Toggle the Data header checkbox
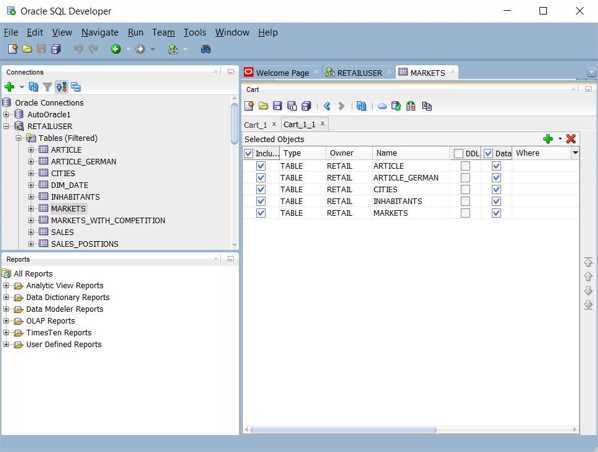Screen dimensions: 598x452 [488, 153]
